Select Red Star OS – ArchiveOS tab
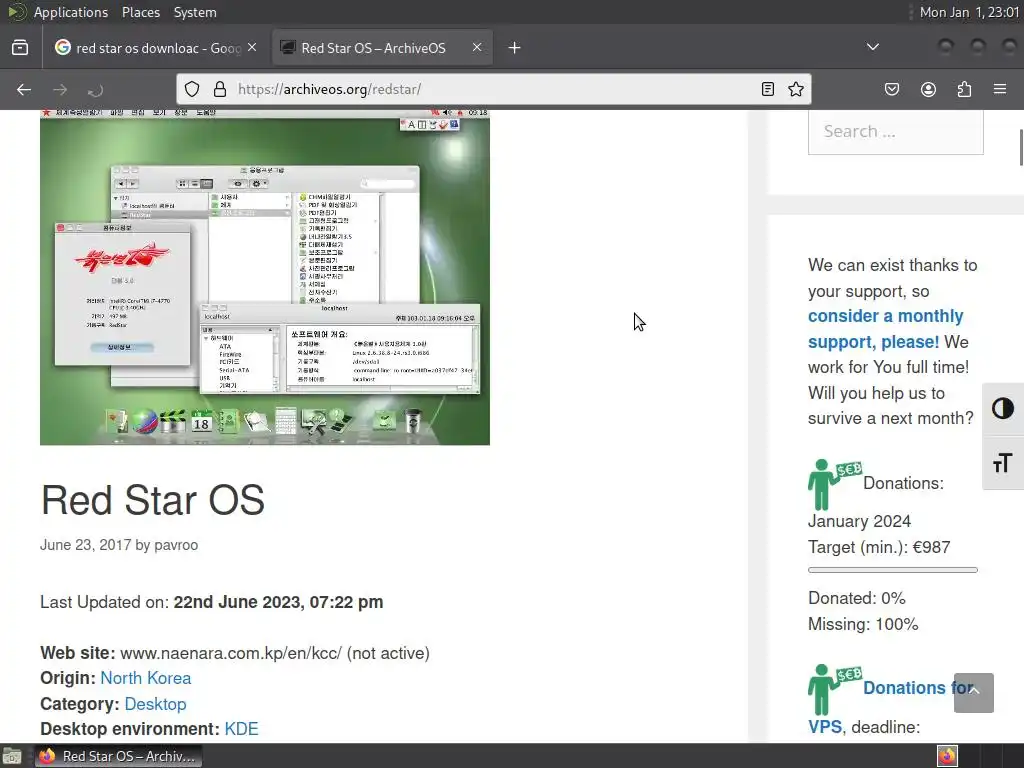 [x=381, y=48]
